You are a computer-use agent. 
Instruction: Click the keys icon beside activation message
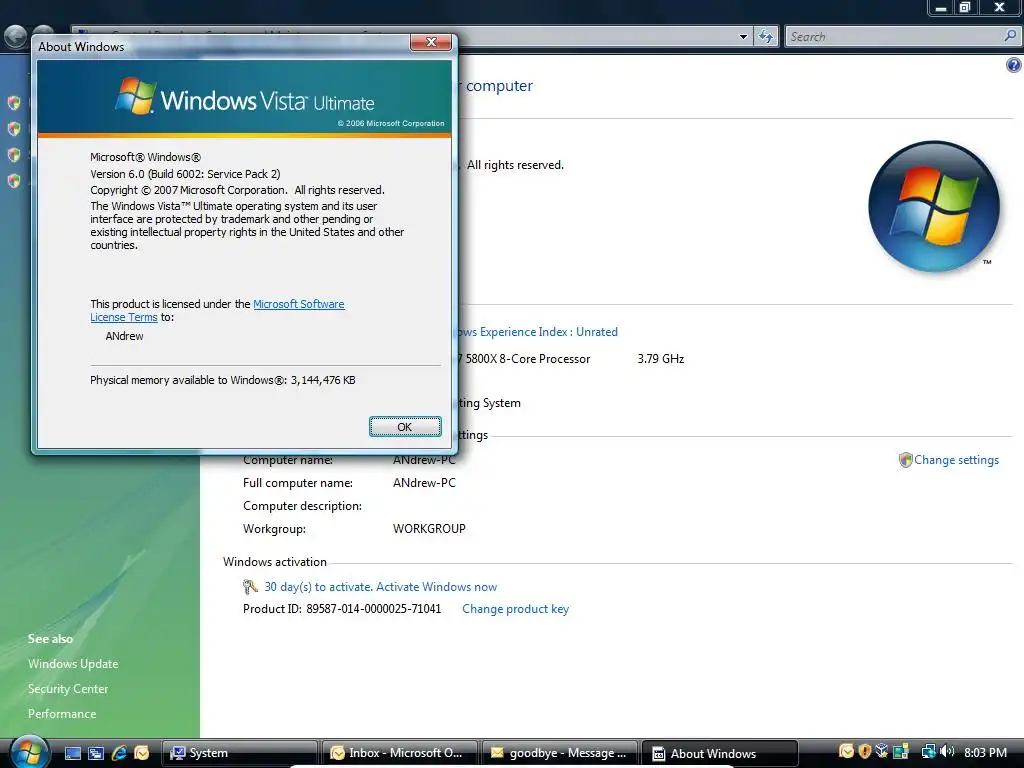click(x=250, y=586)
